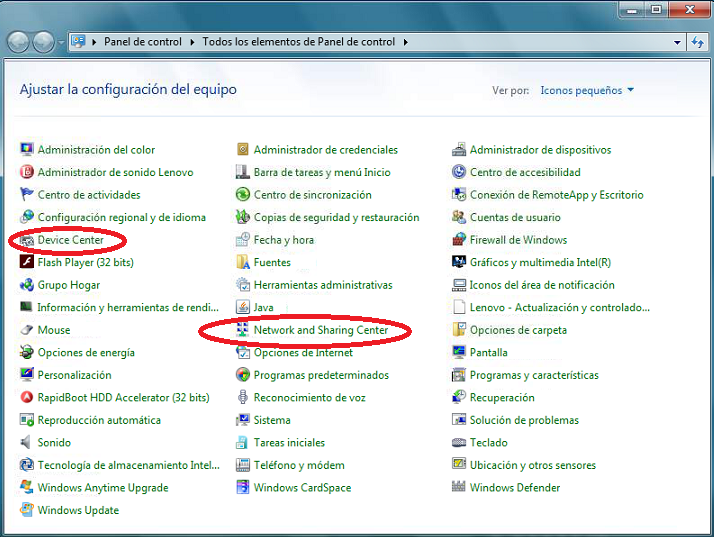Open the Network and Sharing Center icon
The image size is (714, 537).
[x=243, y=330]
